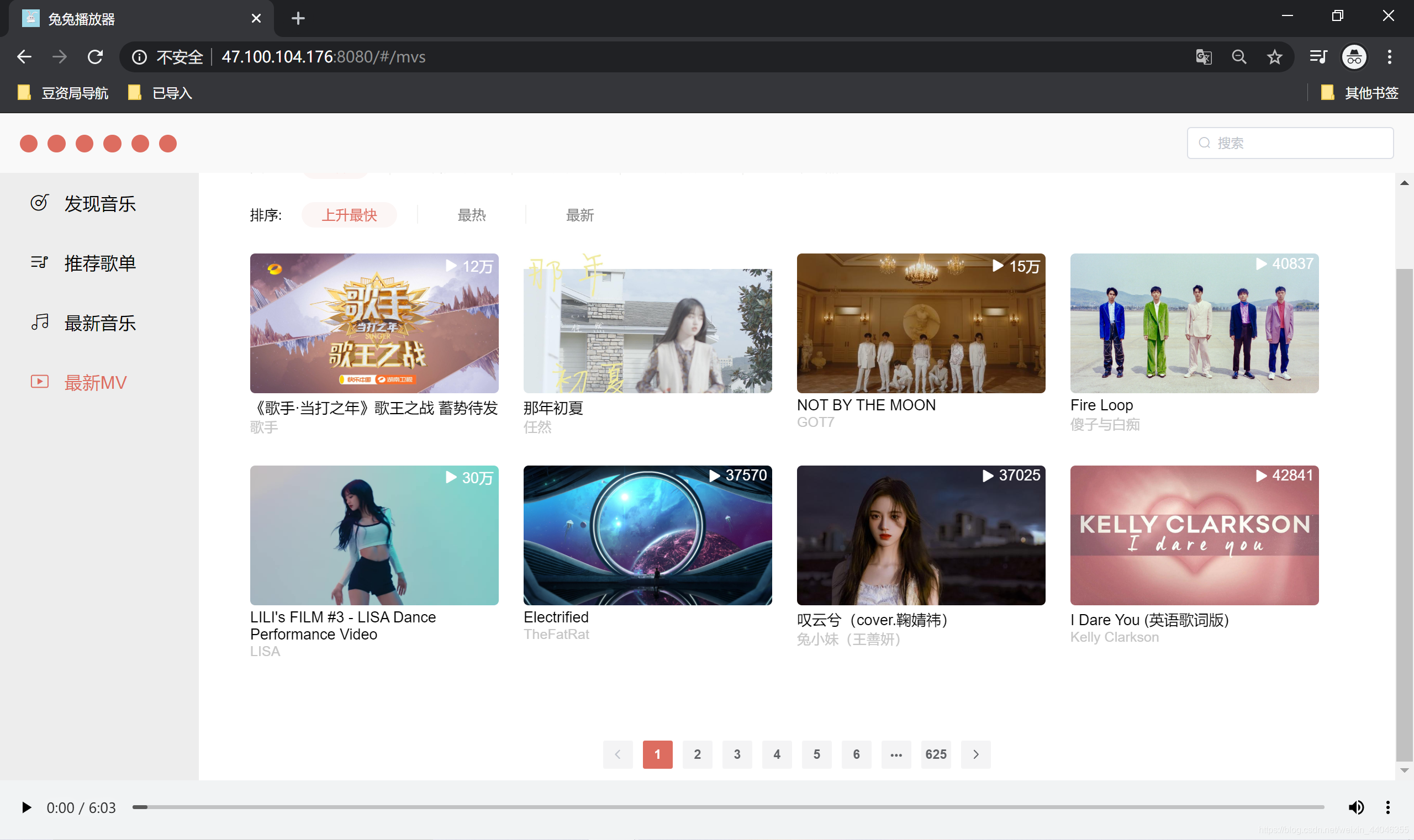Image resolution: width=1414 pixels, height=840 pixels.
Task: Open the incognito profile icon
Action: coord(1354,56)
